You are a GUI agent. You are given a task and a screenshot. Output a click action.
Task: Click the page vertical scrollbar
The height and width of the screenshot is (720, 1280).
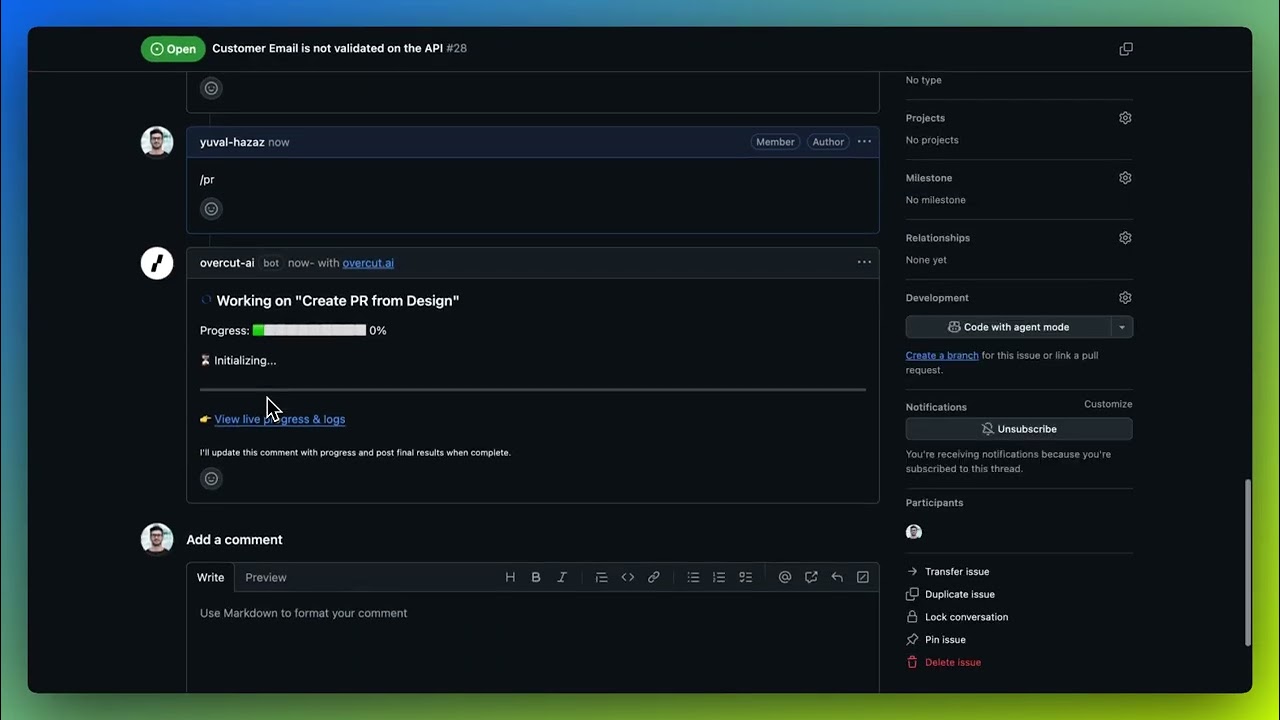pyautogui.click(x=1247, y=562)
